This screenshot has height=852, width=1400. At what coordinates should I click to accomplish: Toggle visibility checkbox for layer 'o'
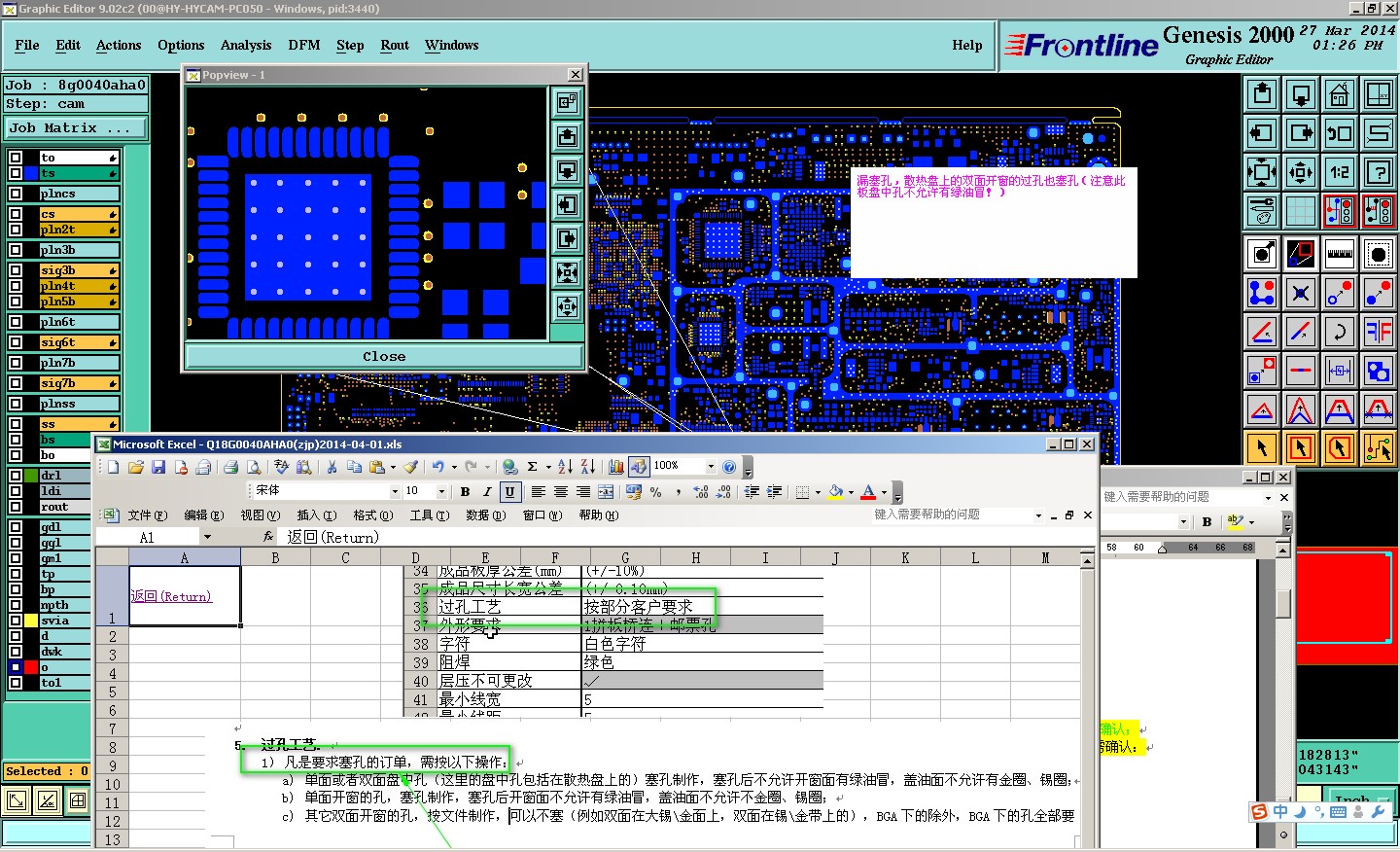tap(16, 667)
